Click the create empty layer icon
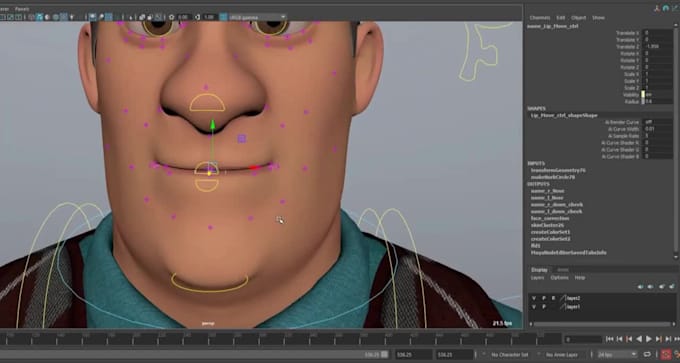The height and width of the screenshot is (363, 680). [662, 287]
